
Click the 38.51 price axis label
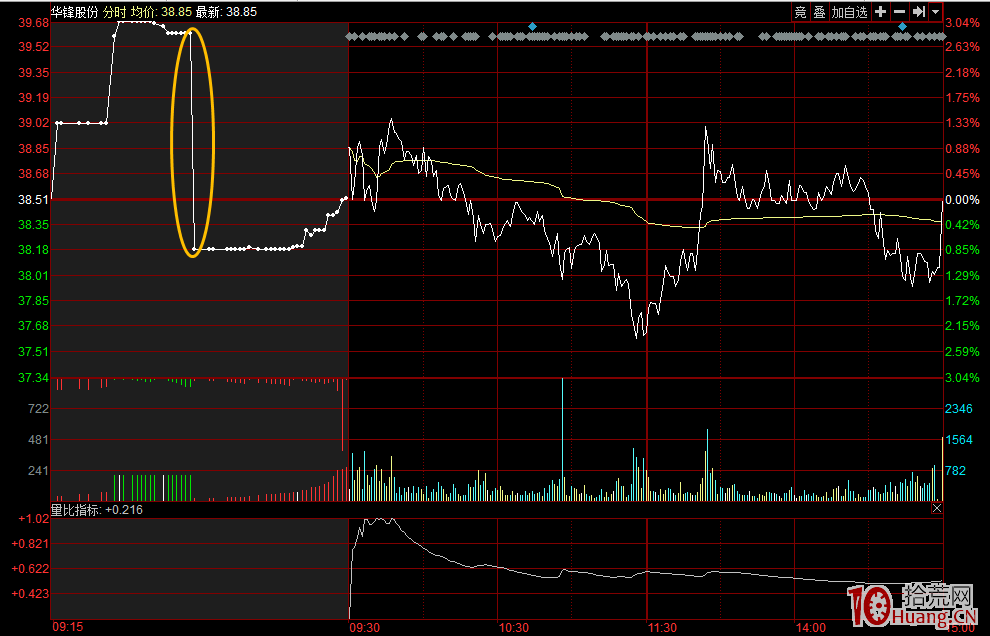[x=33, y=200]
